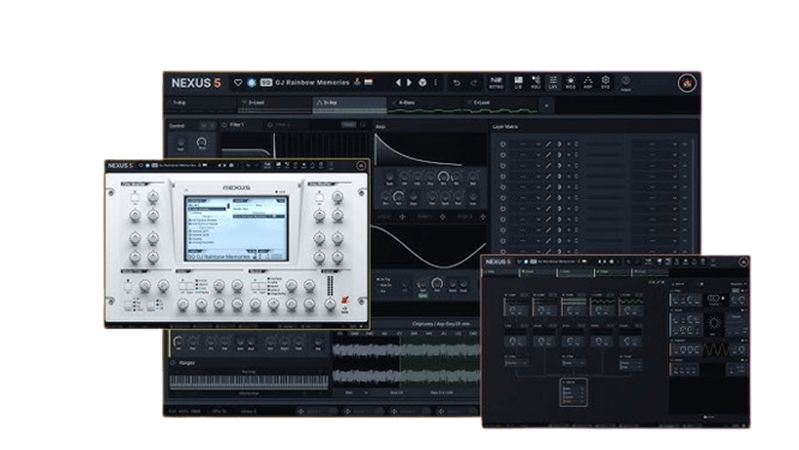This screenshot has height=450, width=799.
Task: Click pencil edit icon in first Layer Matrix row
Action: (548, 144)
